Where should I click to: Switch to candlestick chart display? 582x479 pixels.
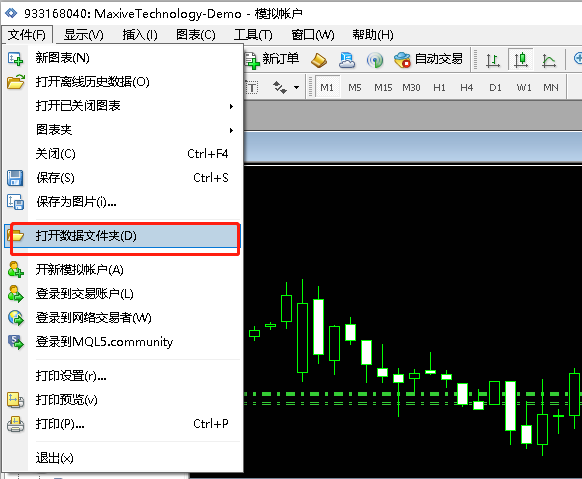pos(521,59)
